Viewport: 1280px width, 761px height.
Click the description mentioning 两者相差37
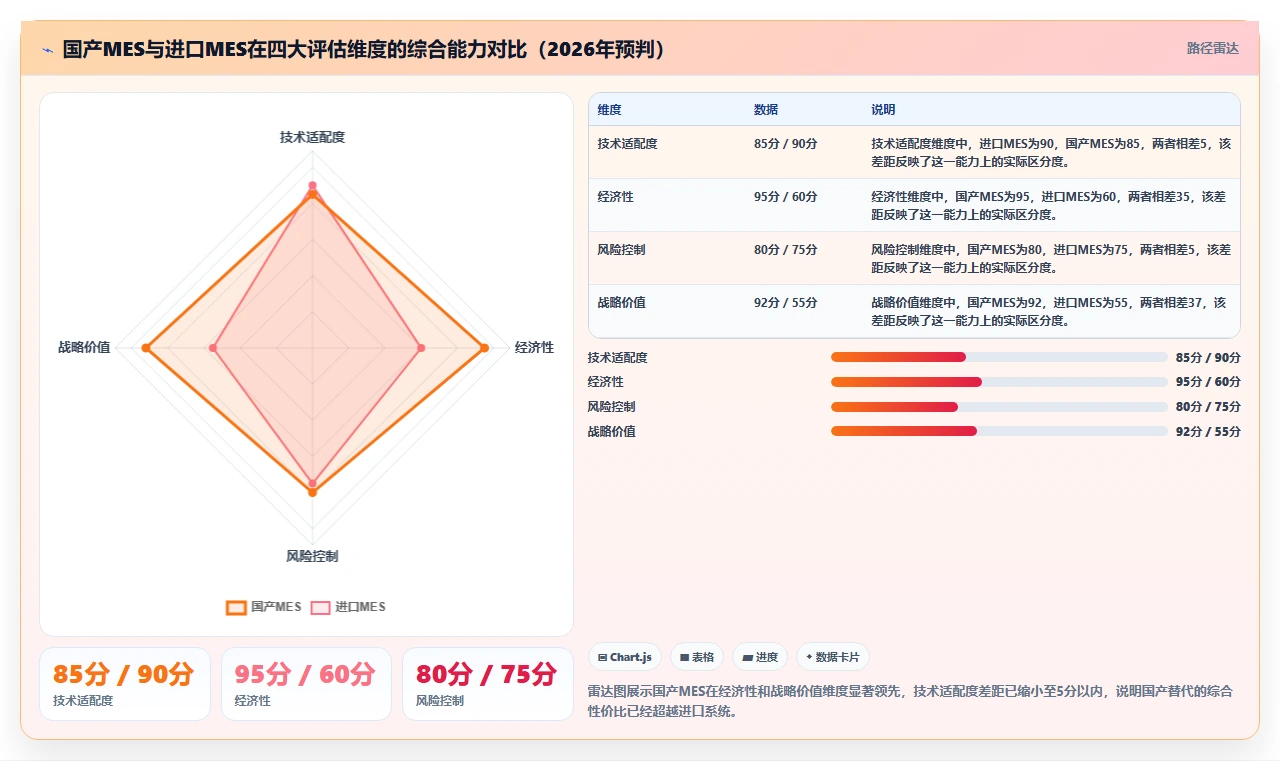[x=1050, y=311]
